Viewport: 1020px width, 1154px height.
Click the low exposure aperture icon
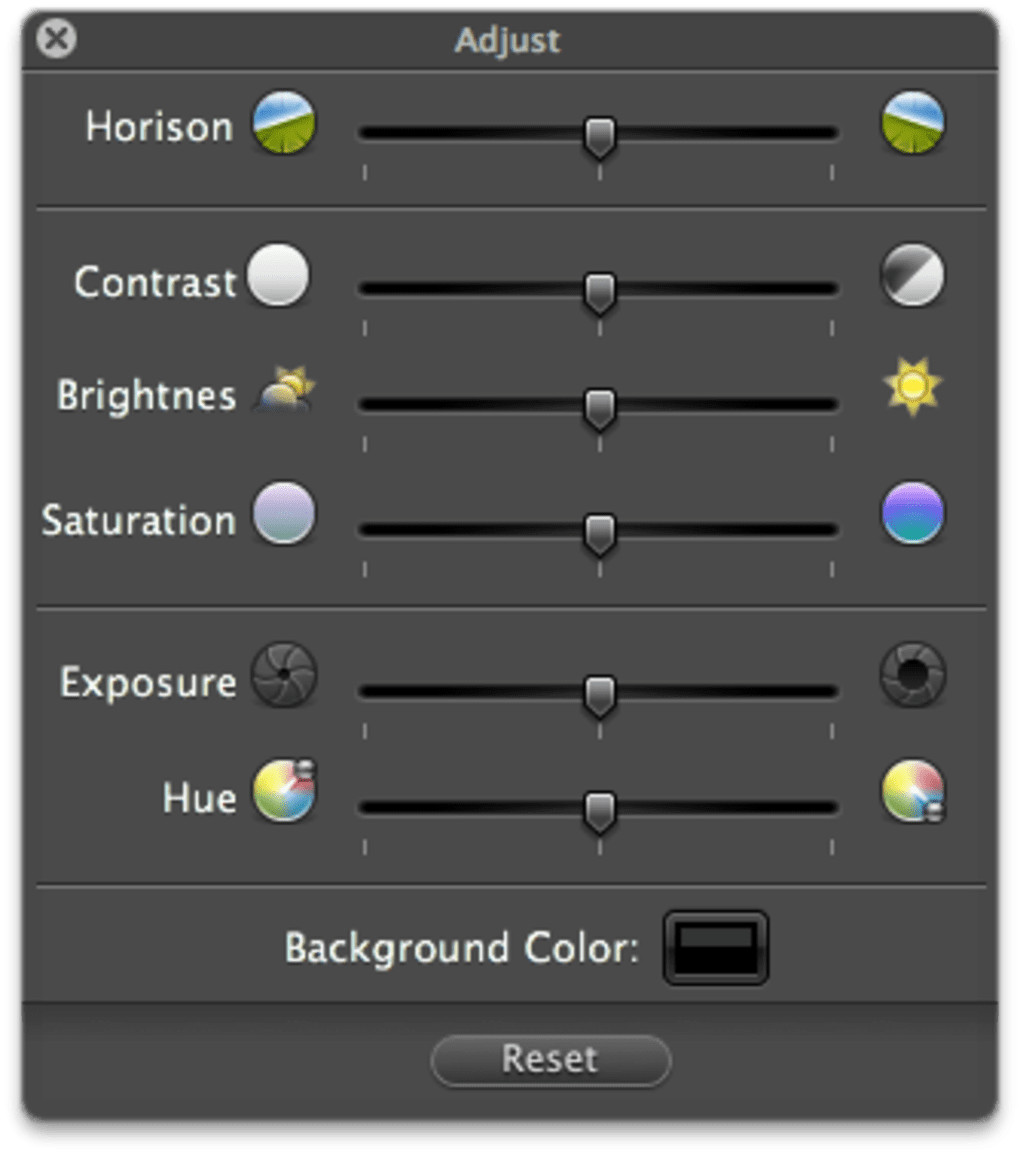click(x=284, y=675)
